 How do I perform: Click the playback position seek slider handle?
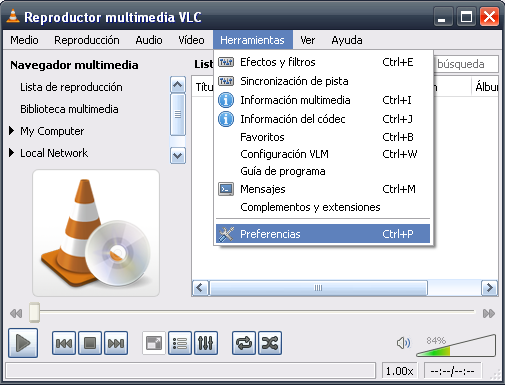pos(34,313)
